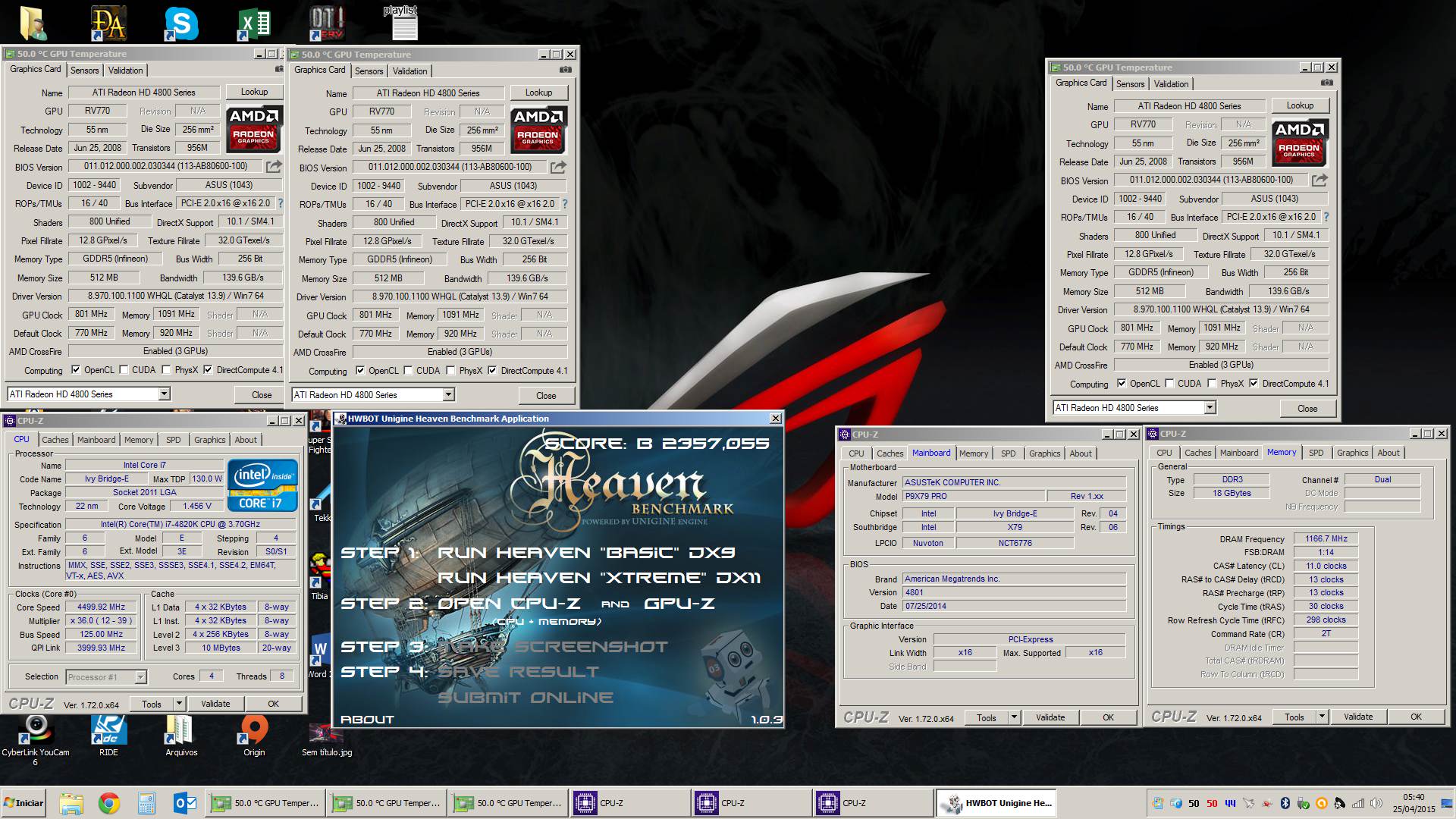
Task: Click RUN HEAVEN "XTREME" DX11 step
Action: click(x=599, y=578)
